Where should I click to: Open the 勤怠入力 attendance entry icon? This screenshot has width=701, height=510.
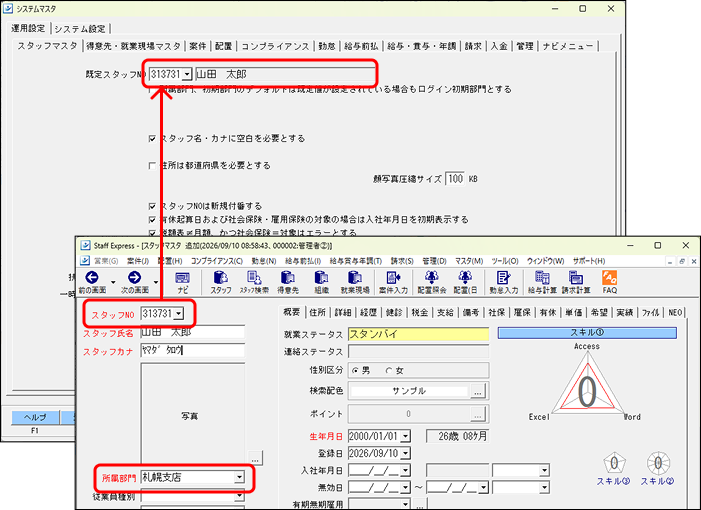[503, 278]
